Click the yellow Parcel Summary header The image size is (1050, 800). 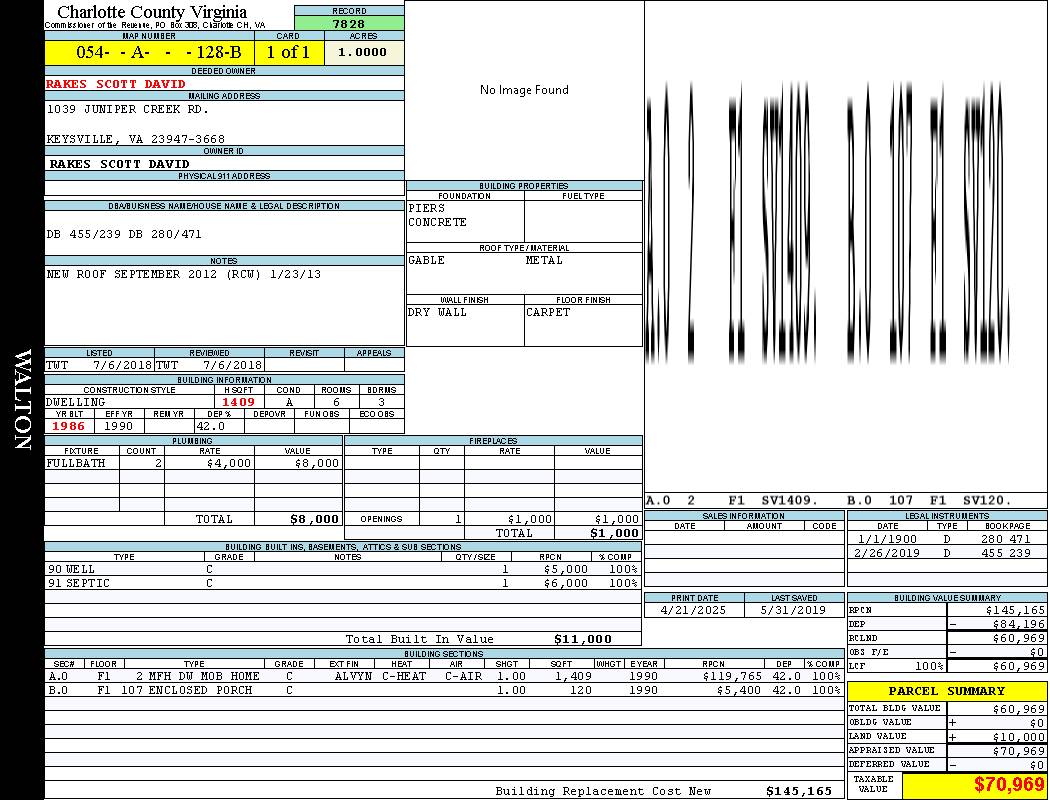(946, 691)
